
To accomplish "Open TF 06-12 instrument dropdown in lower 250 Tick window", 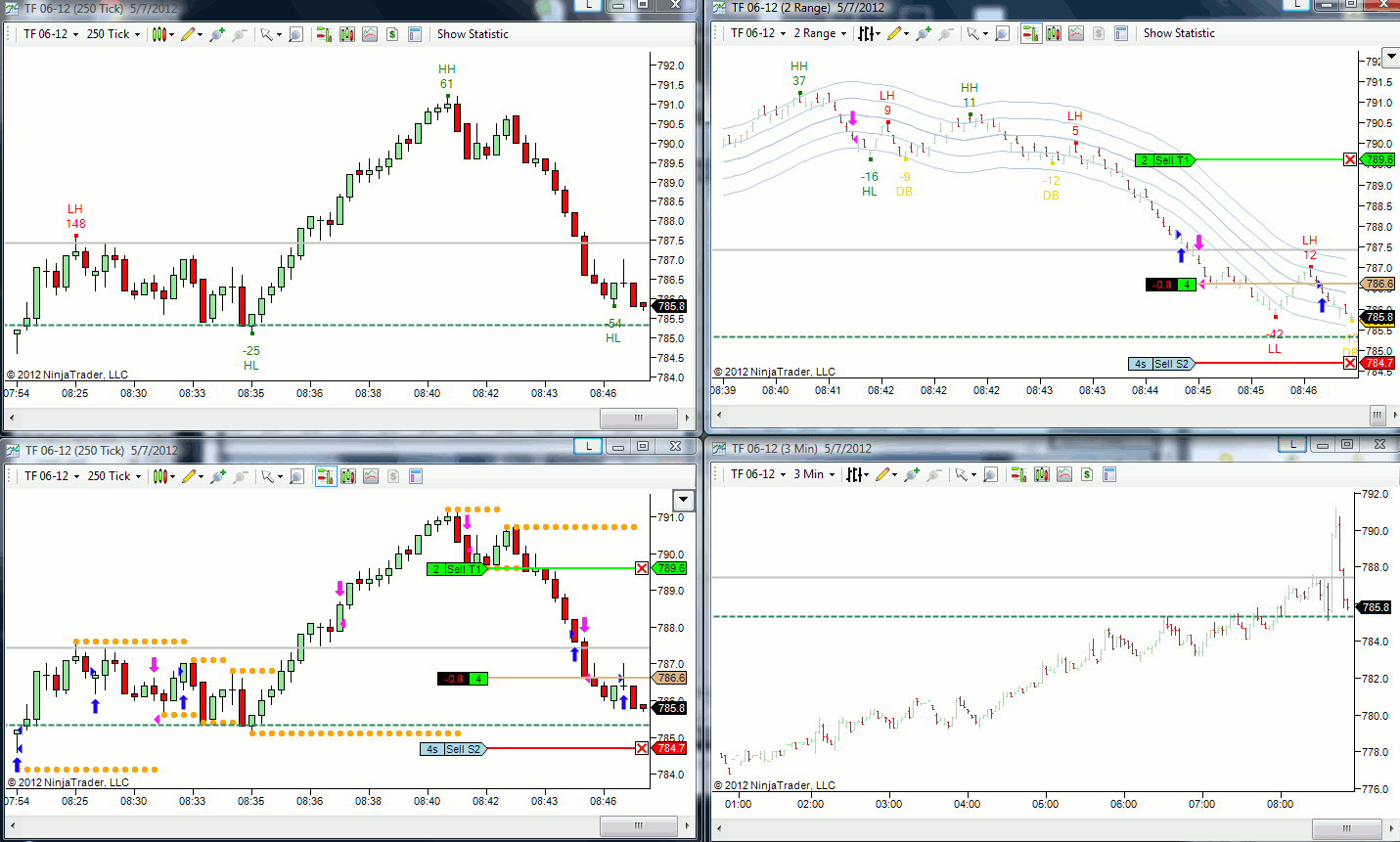I will pos(52,476).
